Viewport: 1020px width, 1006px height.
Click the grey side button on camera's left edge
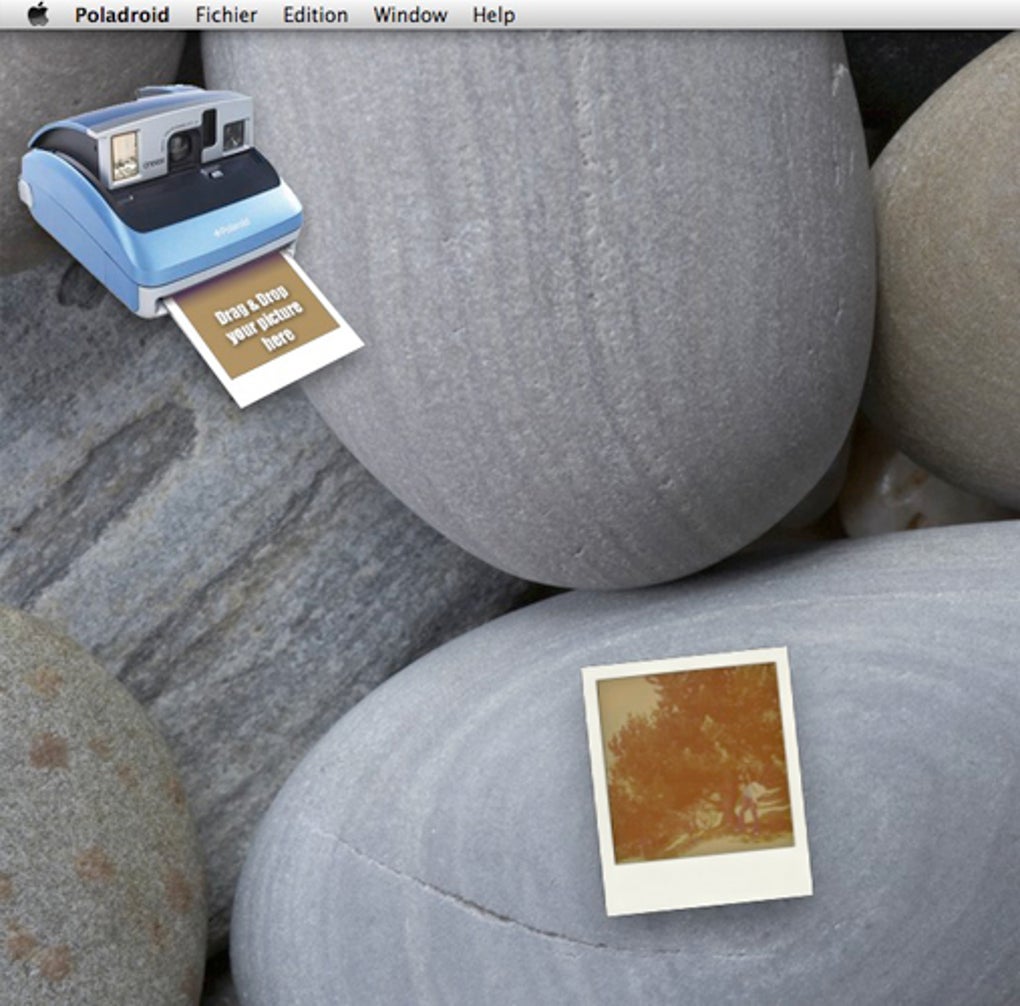pos(24,194)
